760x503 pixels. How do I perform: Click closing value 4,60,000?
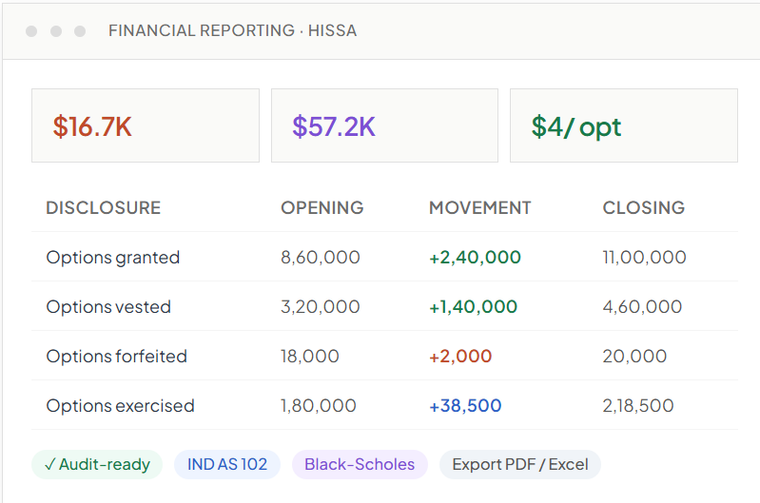point(642,307)
